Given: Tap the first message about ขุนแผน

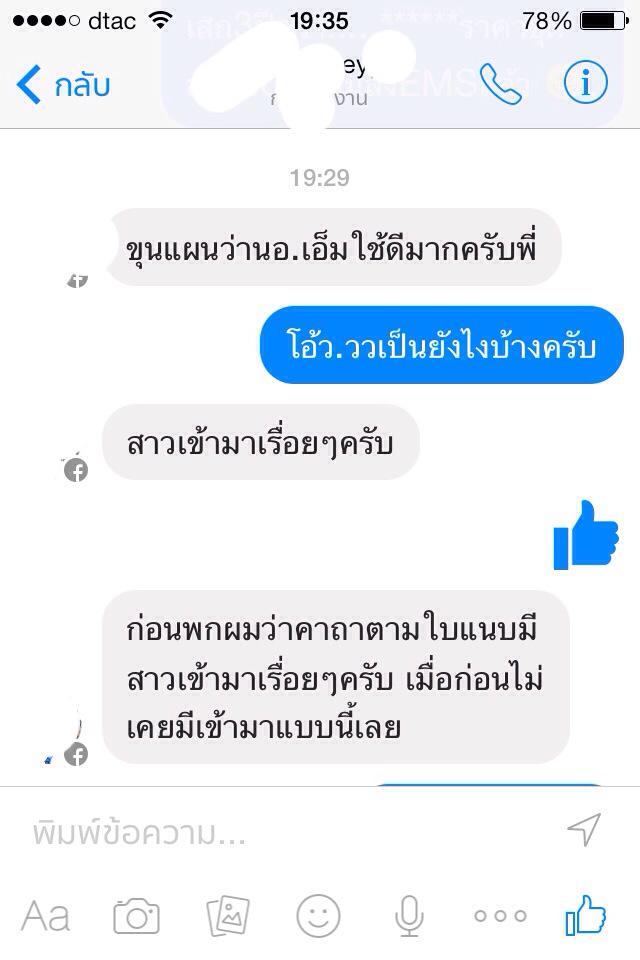Looking at the screenshot, I should (x=334, y=247).
